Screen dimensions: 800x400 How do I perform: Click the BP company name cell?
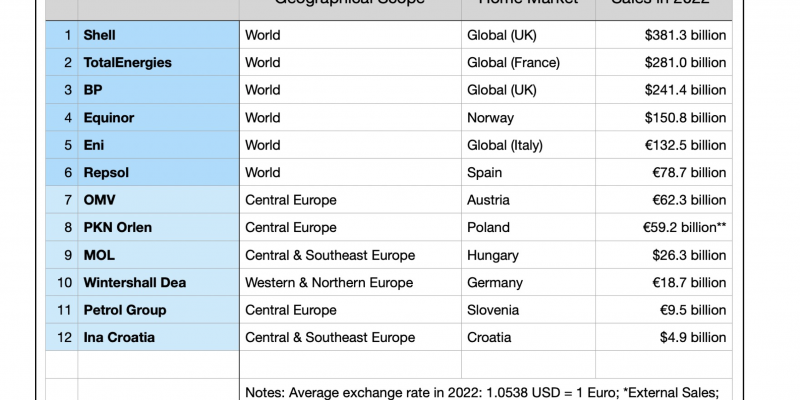pos(158,90)
